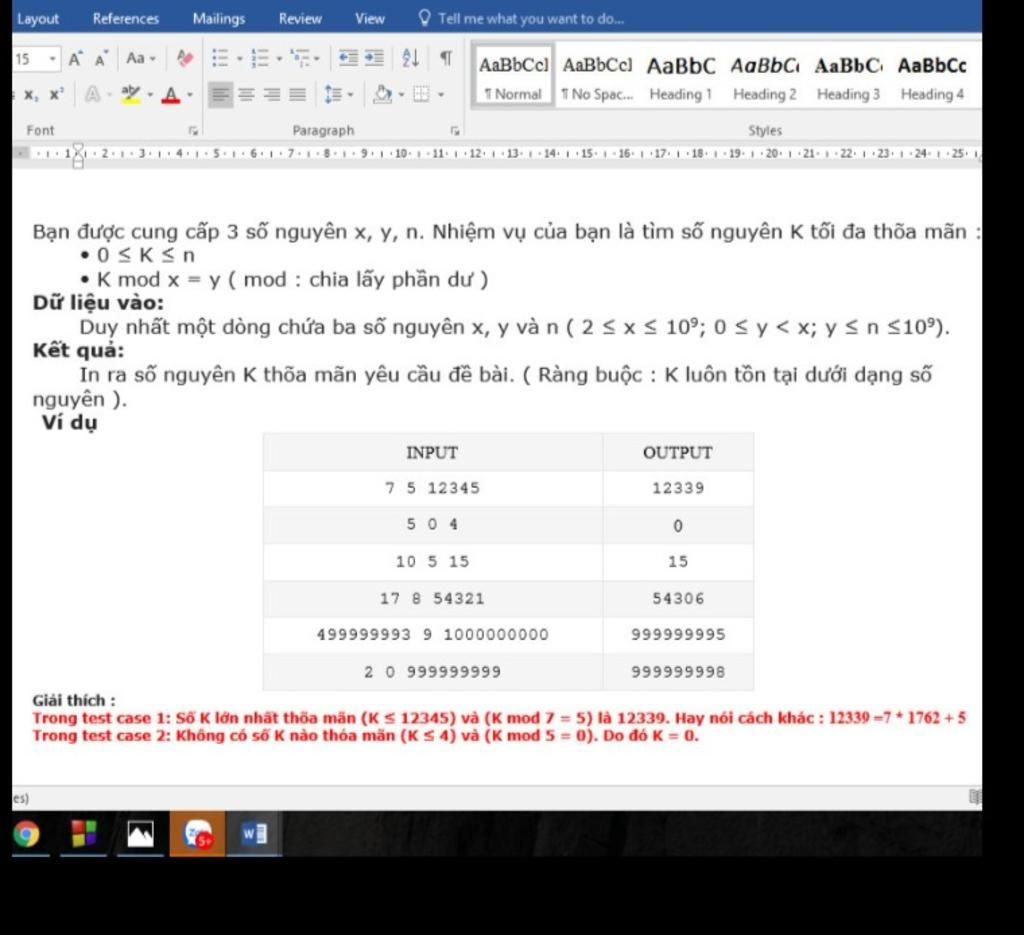Image resolution: width=1024 pixels, height=935 pixels.
Task: Apply the Heading 1 style
Action: (x=681, y=76)
